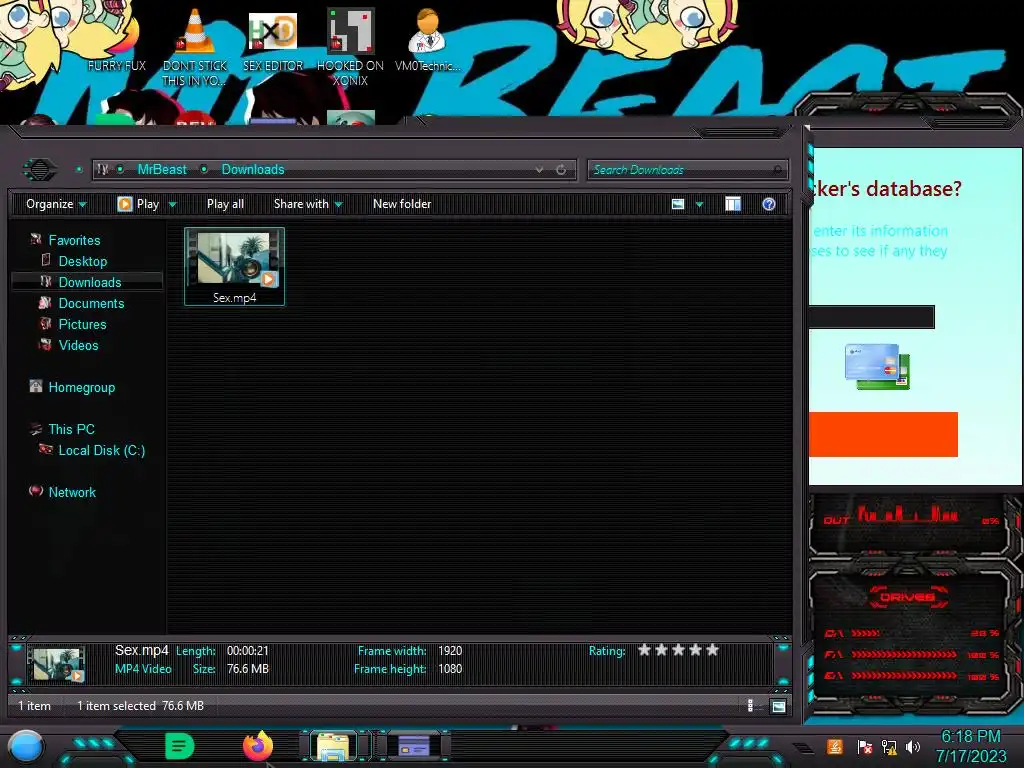Select Network in the navigation pane
Image resolution: width=1024 pixels, height=768 pixels.
72,492
